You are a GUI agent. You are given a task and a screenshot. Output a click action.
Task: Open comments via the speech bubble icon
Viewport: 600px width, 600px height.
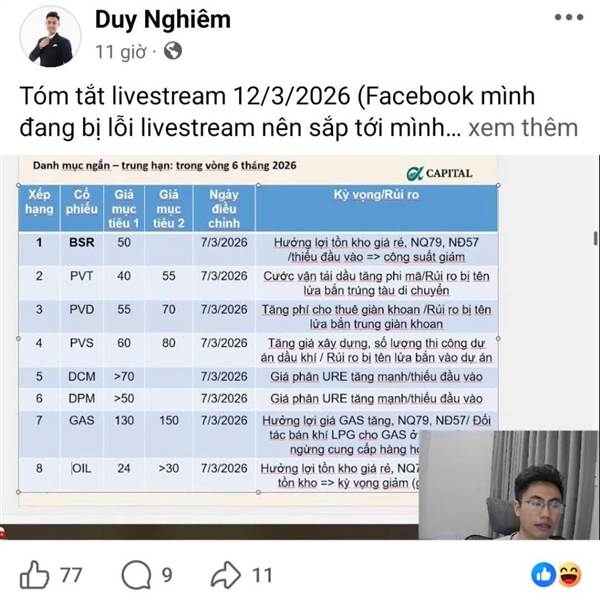137,575
